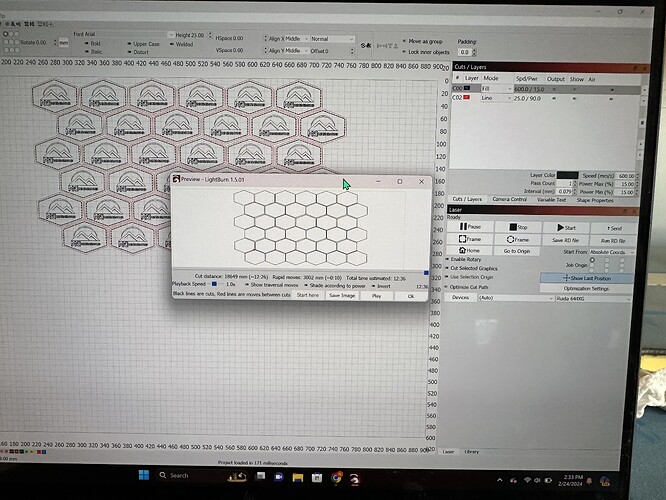Open Microsoft Store from the taskbar
Viewport: 666px width, 500px height.
pos(317,478)
